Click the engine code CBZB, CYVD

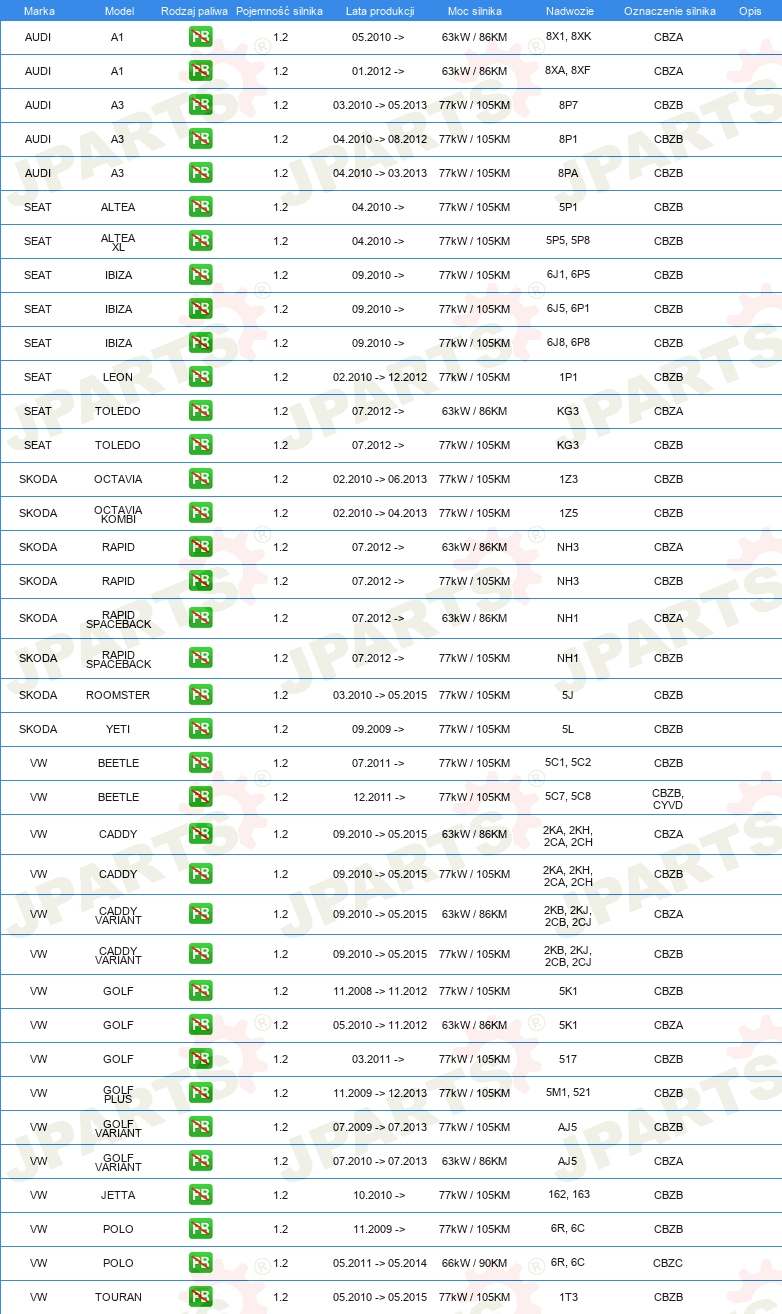click(668, 798)
